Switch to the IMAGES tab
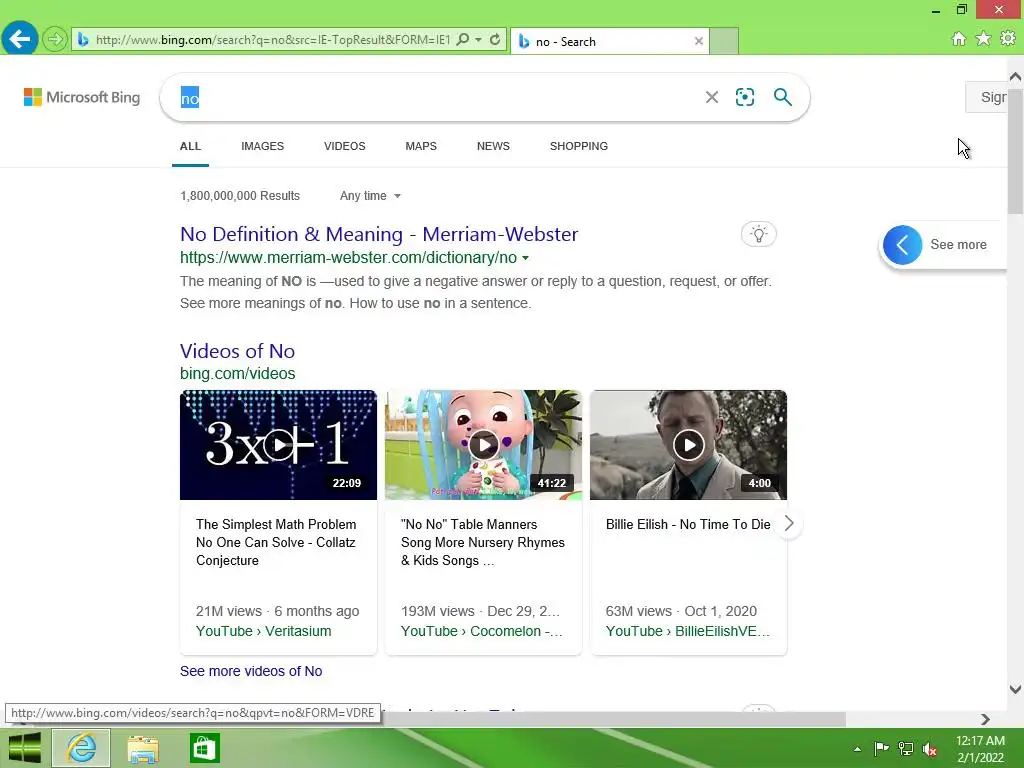Image resolution: width=1024 pixels, height=768 pixels. [x=263, y=146]
